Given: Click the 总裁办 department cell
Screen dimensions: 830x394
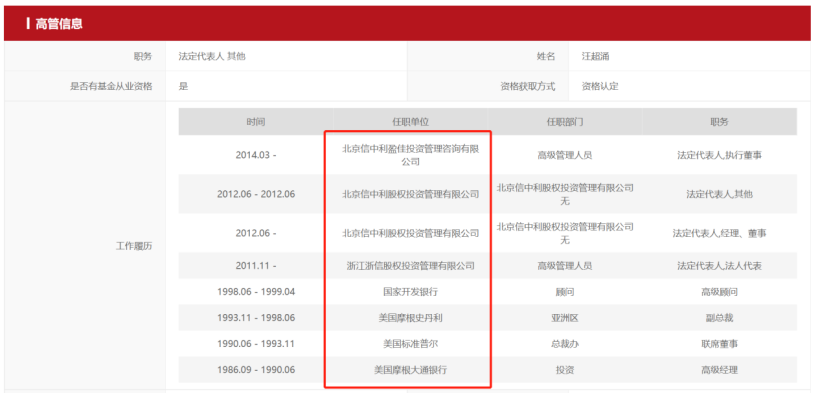Looking at the screenshot, I should (565, 344).
